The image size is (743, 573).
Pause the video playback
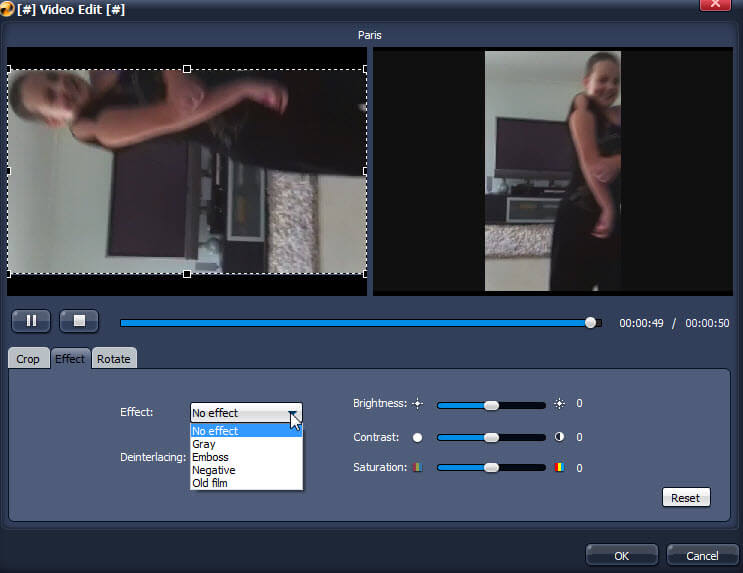(31, 321)
